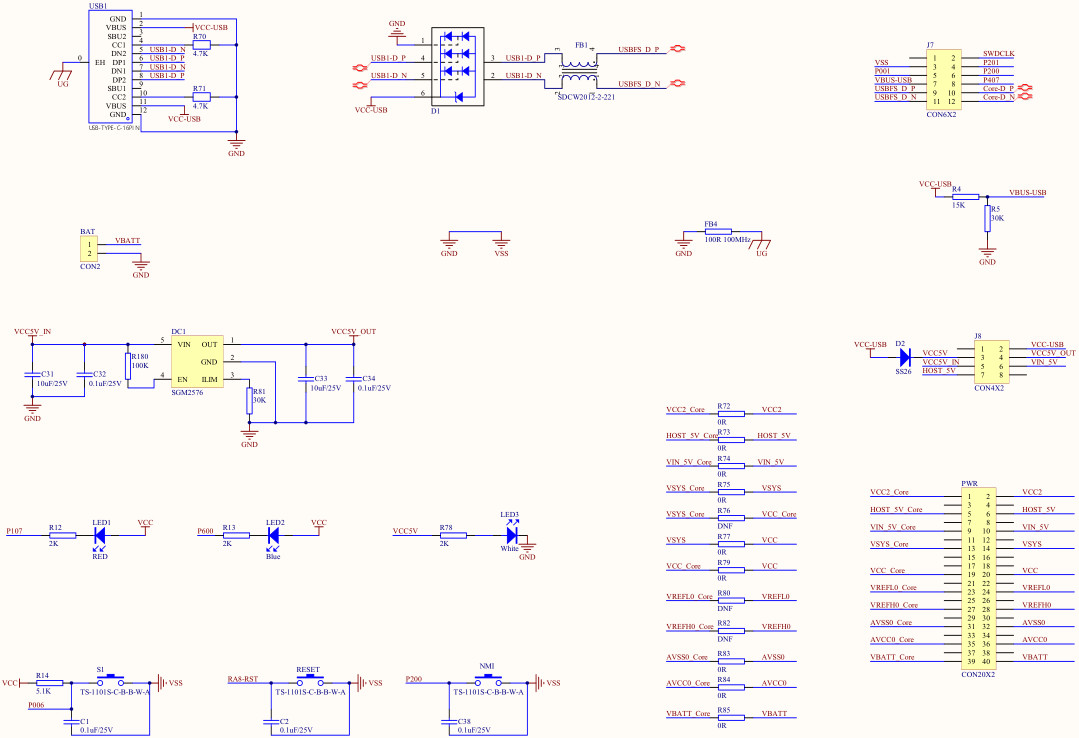Click the LED2 Blue diode symbol
This screenshot has width=1079, height=738.
pos(273,536)
